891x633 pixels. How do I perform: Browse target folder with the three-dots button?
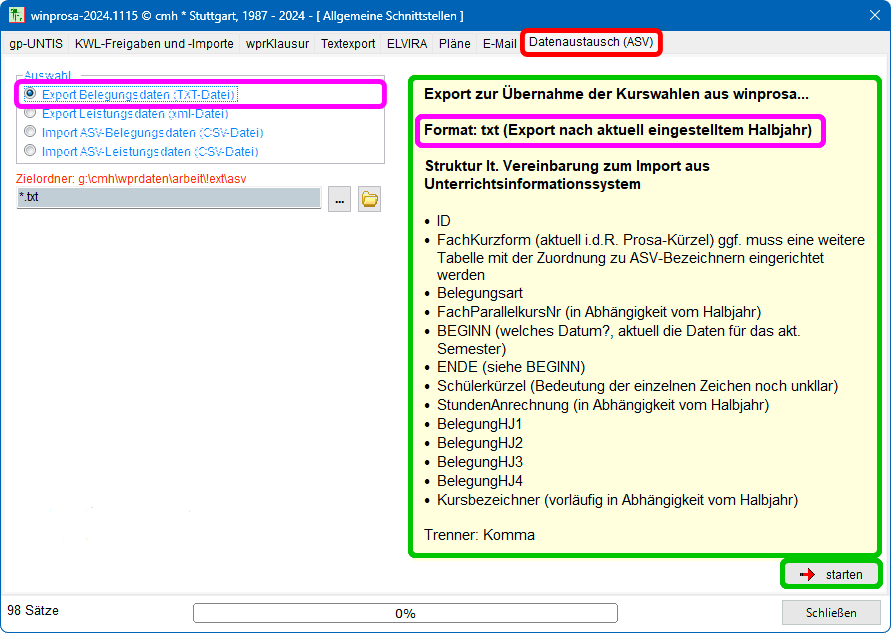339,199
